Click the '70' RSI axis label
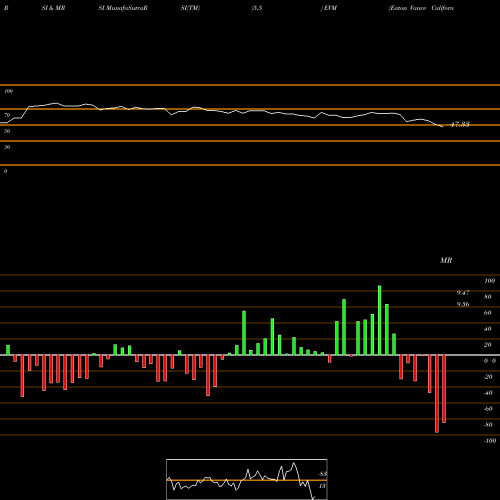This screenshot has width=500, height=500. coord(7,115)
